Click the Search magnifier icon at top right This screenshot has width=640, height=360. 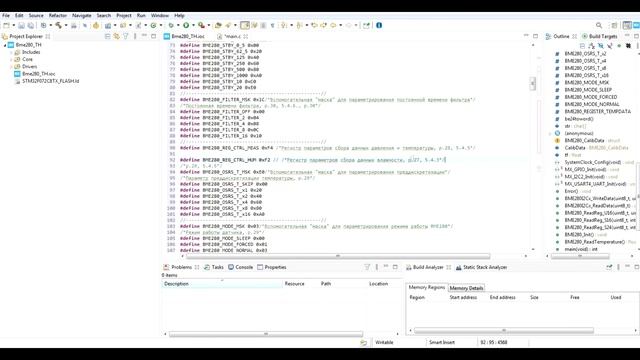click(599, 25)
